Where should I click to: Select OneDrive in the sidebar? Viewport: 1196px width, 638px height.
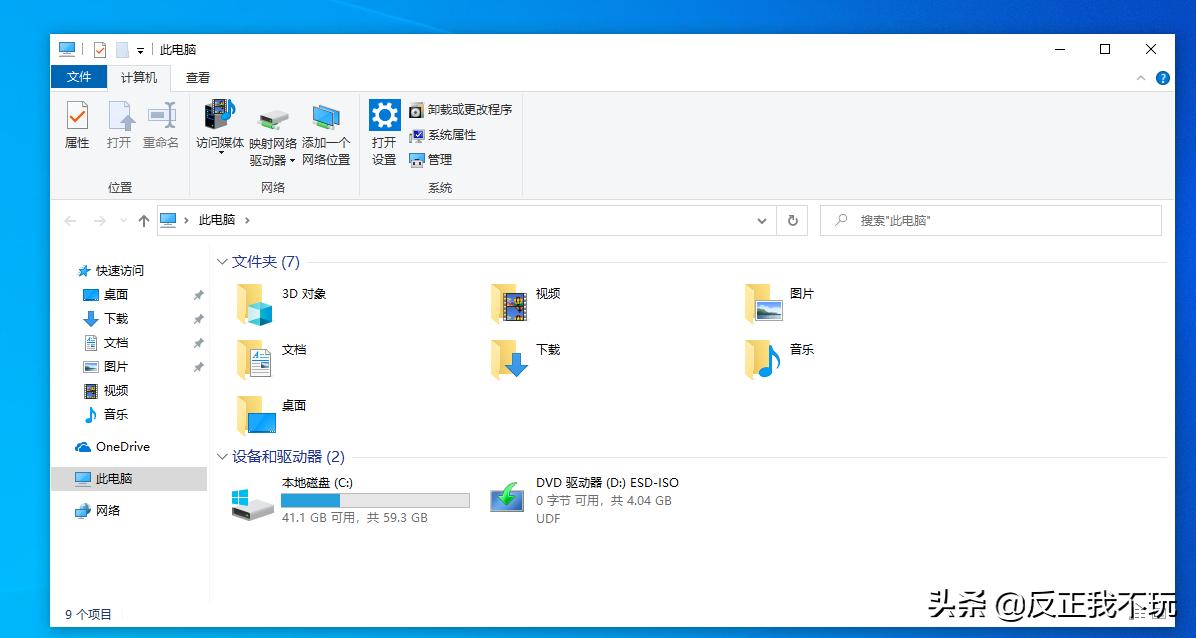click(x=112, y=447)
